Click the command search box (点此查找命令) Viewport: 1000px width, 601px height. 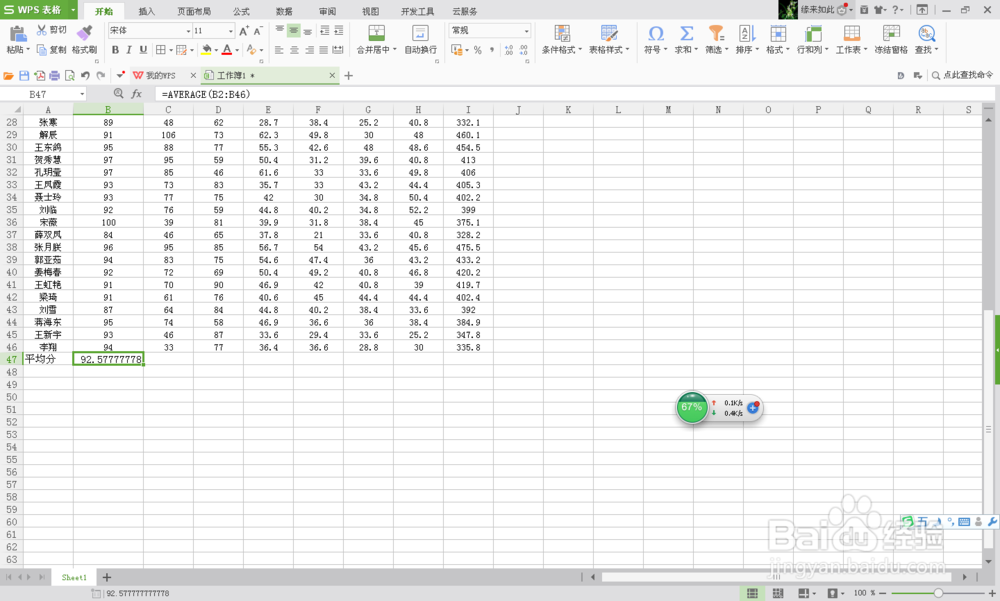962,75
